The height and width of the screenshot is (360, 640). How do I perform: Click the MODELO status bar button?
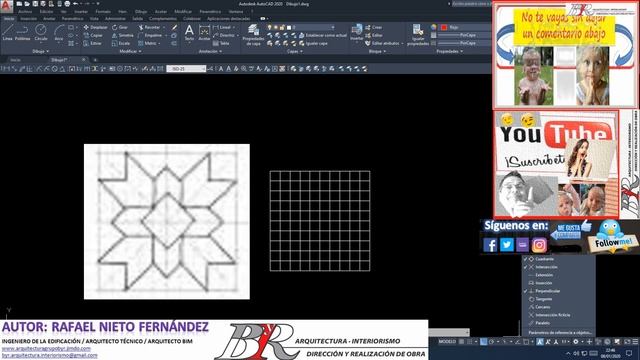pos(447,342)
